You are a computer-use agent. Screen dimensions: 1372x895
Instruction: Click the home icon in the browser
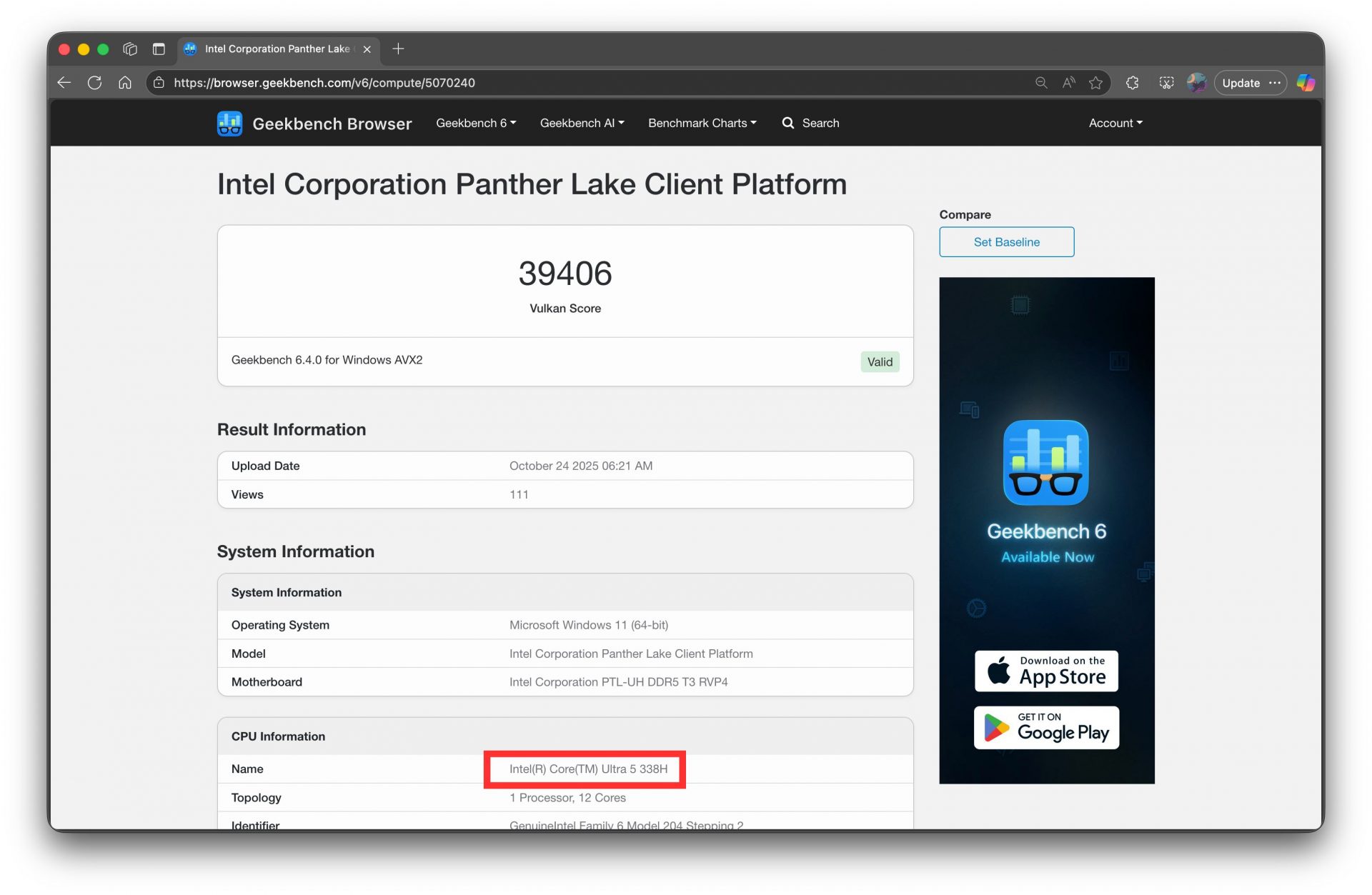click(126, 82)
